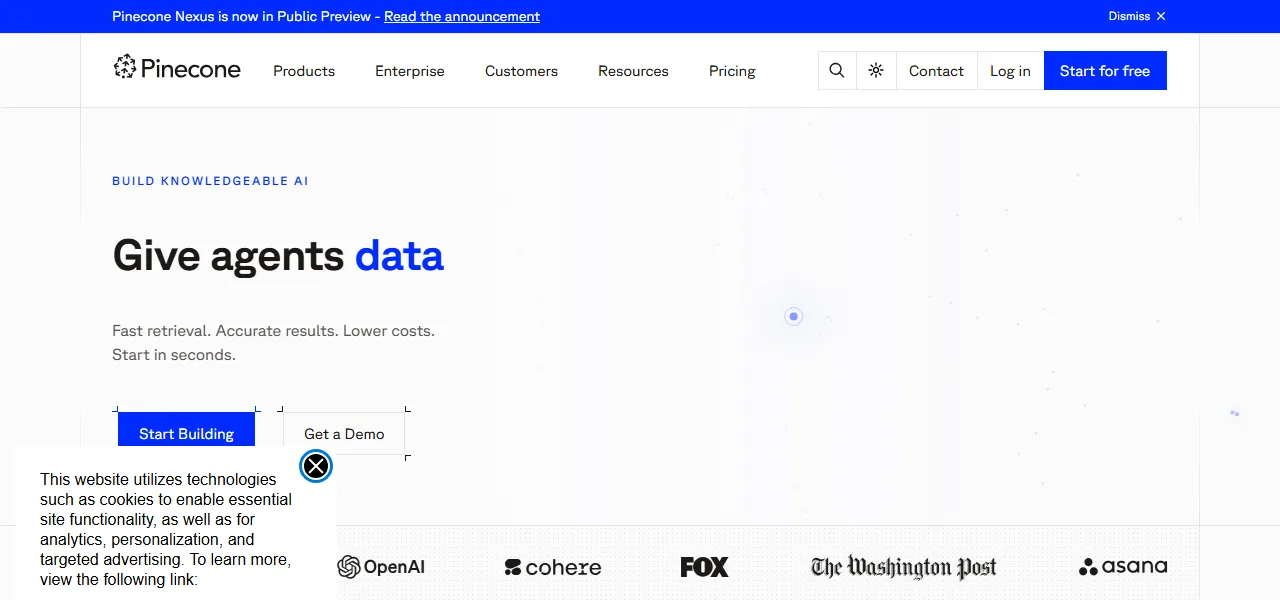The height and width of the screenshot is (600, 1280).
Task: Expand the Resources menu
Action: (x=633, y=71)
